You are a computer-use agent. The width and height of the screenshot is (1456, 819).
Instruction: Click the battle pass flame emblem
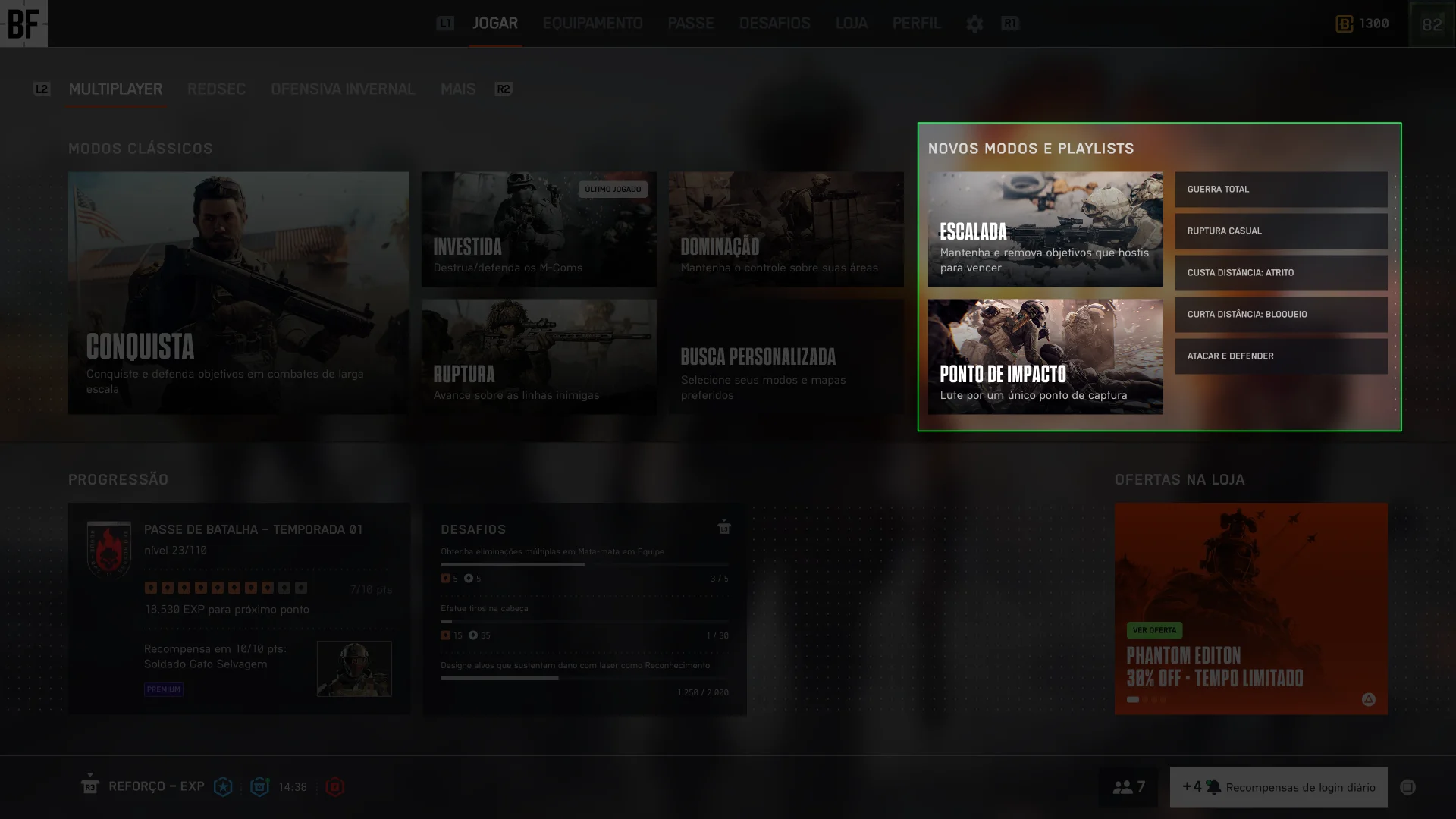click(x=109, y=550)
